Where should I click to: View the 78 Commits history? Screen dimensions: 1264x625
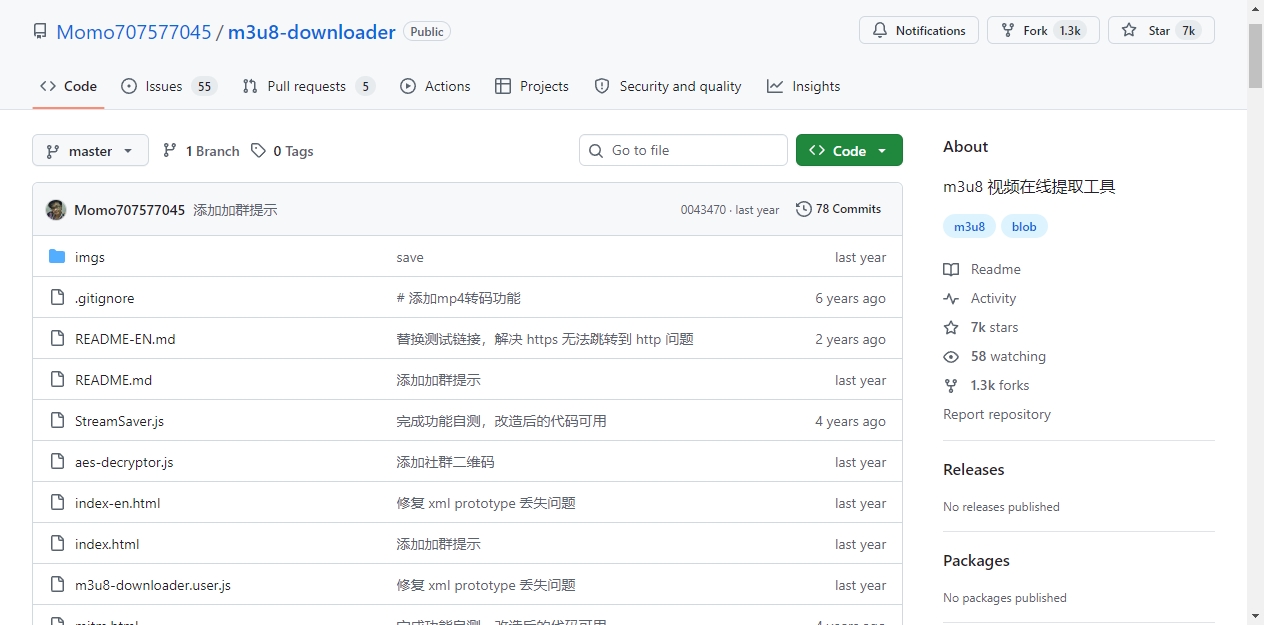[x=838, y=209]
